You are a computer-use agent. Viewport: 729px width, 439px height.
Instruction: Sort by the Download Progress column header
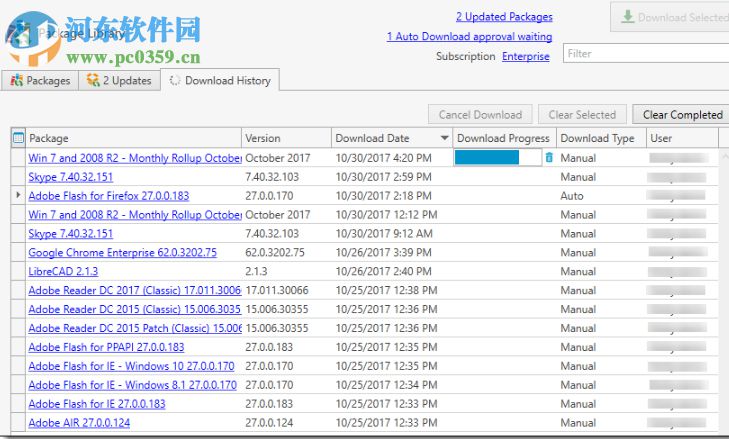pos(504,138)
